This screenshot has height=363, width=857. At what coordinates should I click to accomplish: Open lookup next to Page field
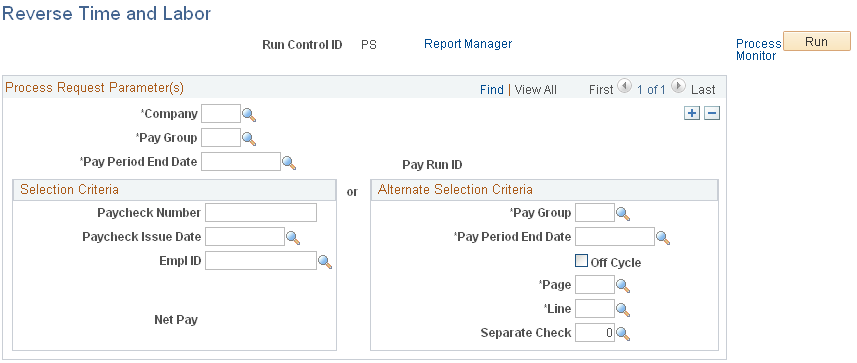click(623, 285)
